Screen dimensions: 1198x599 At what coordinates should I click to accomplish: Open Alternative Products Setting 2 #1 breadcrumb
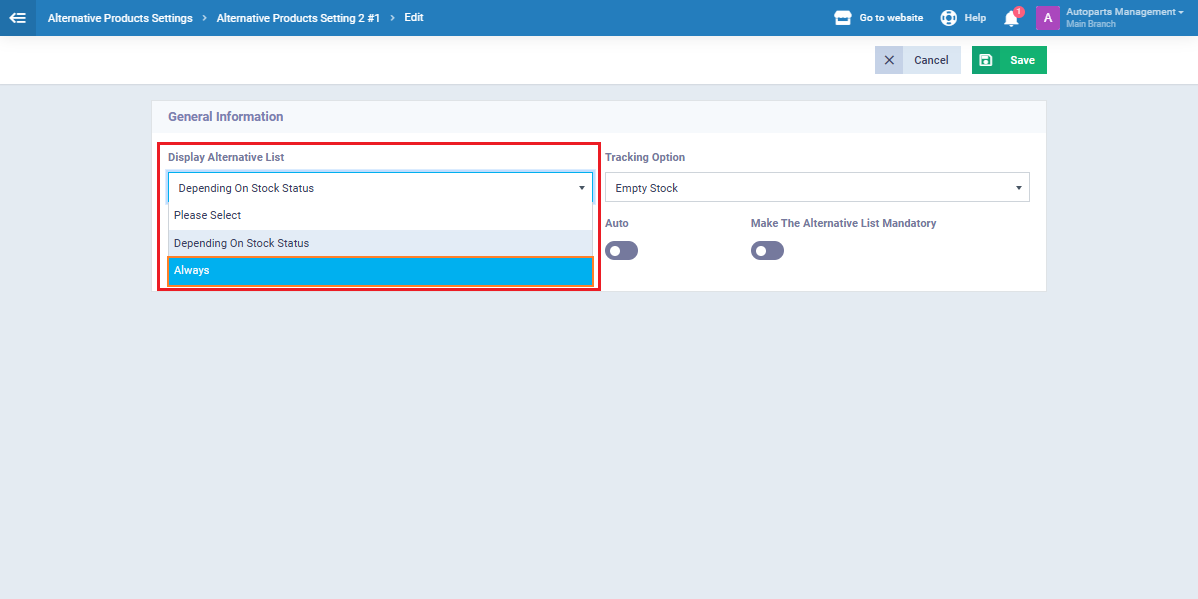point(298,18)
